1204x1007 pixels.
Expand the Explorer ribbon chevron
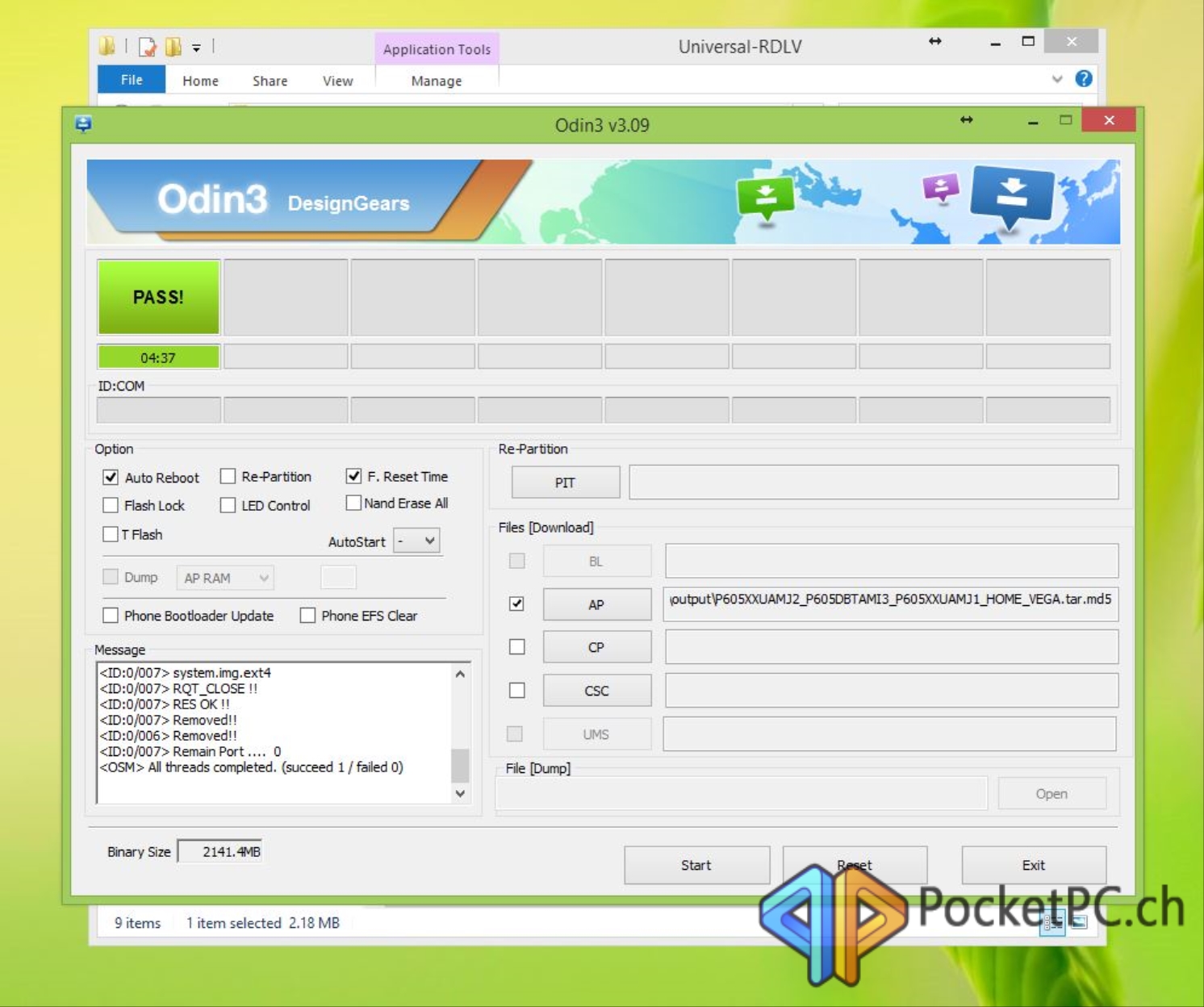(1057, 79)
